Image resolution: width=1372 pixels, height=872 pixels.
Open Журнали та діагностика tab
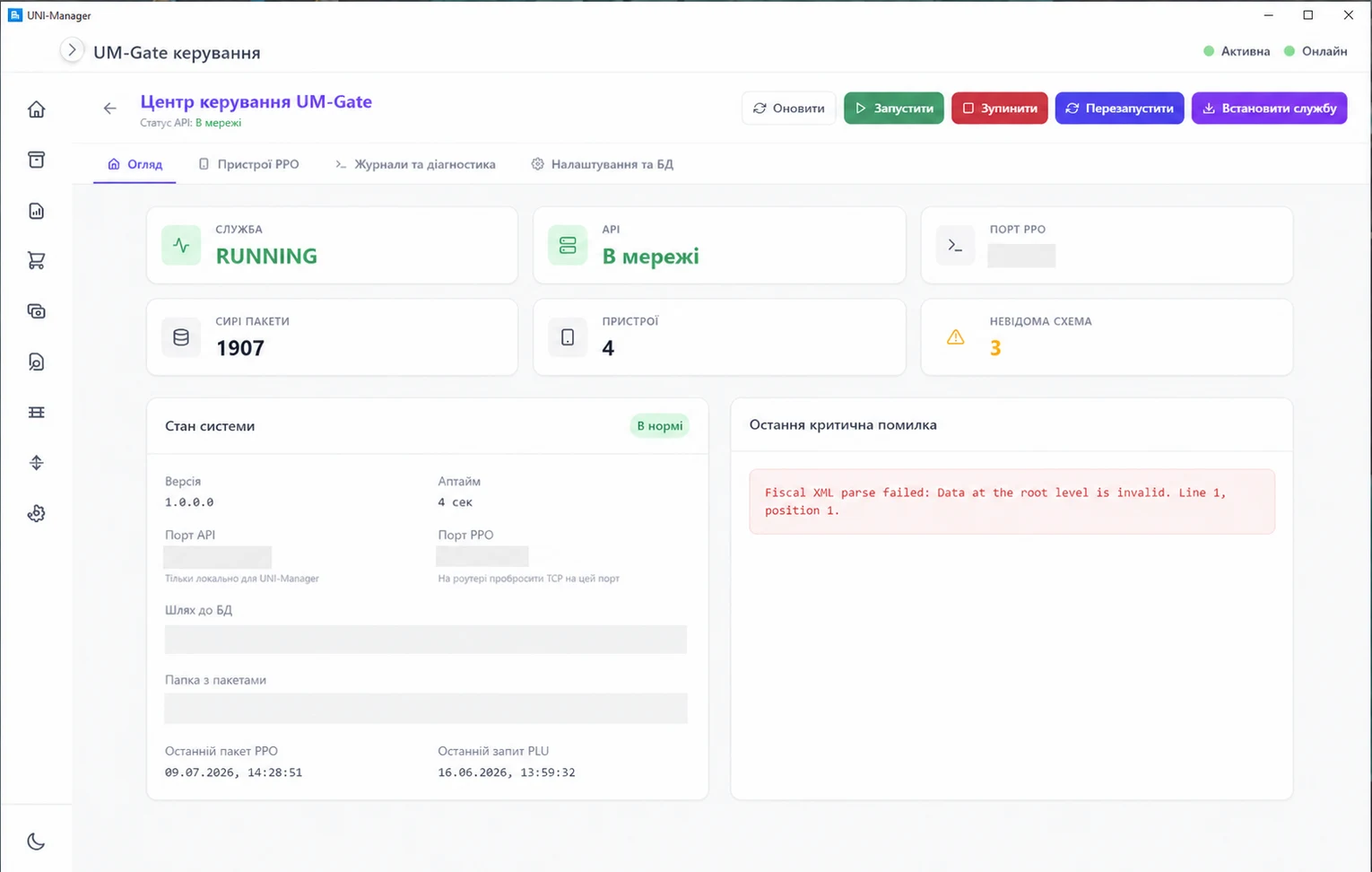[415, 164]
